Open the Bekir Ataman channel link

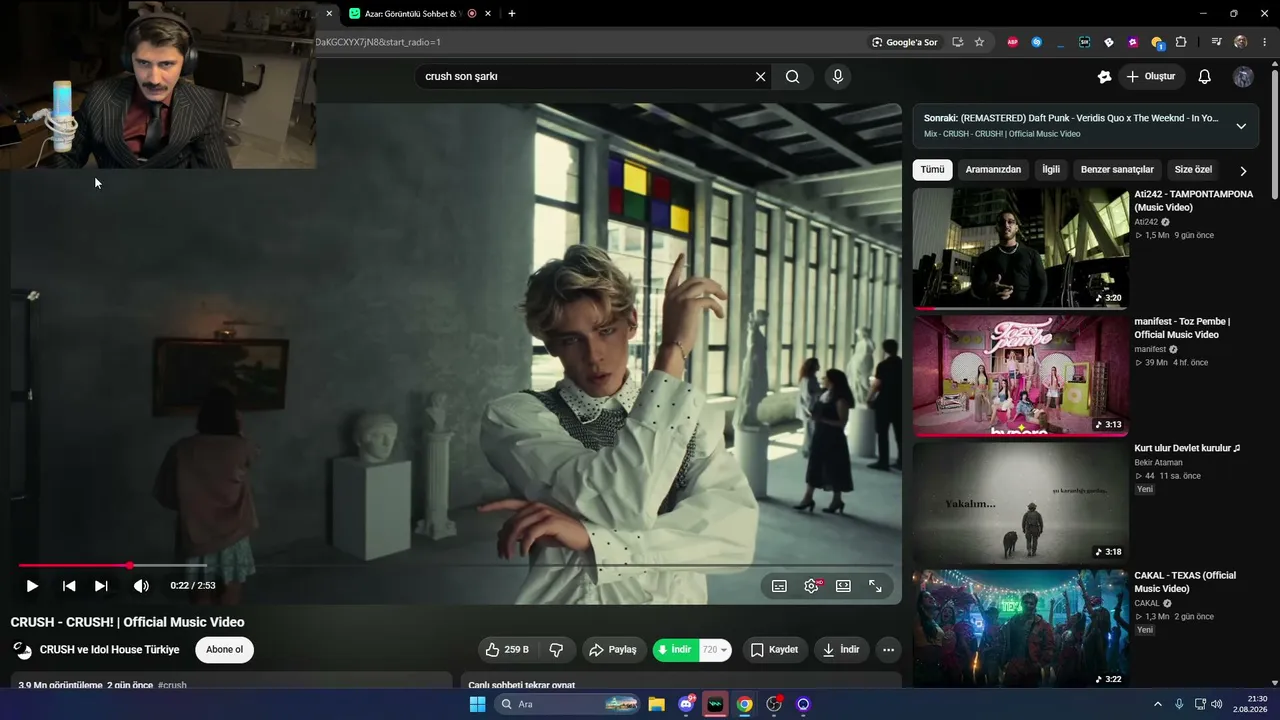click(1158, 463)
